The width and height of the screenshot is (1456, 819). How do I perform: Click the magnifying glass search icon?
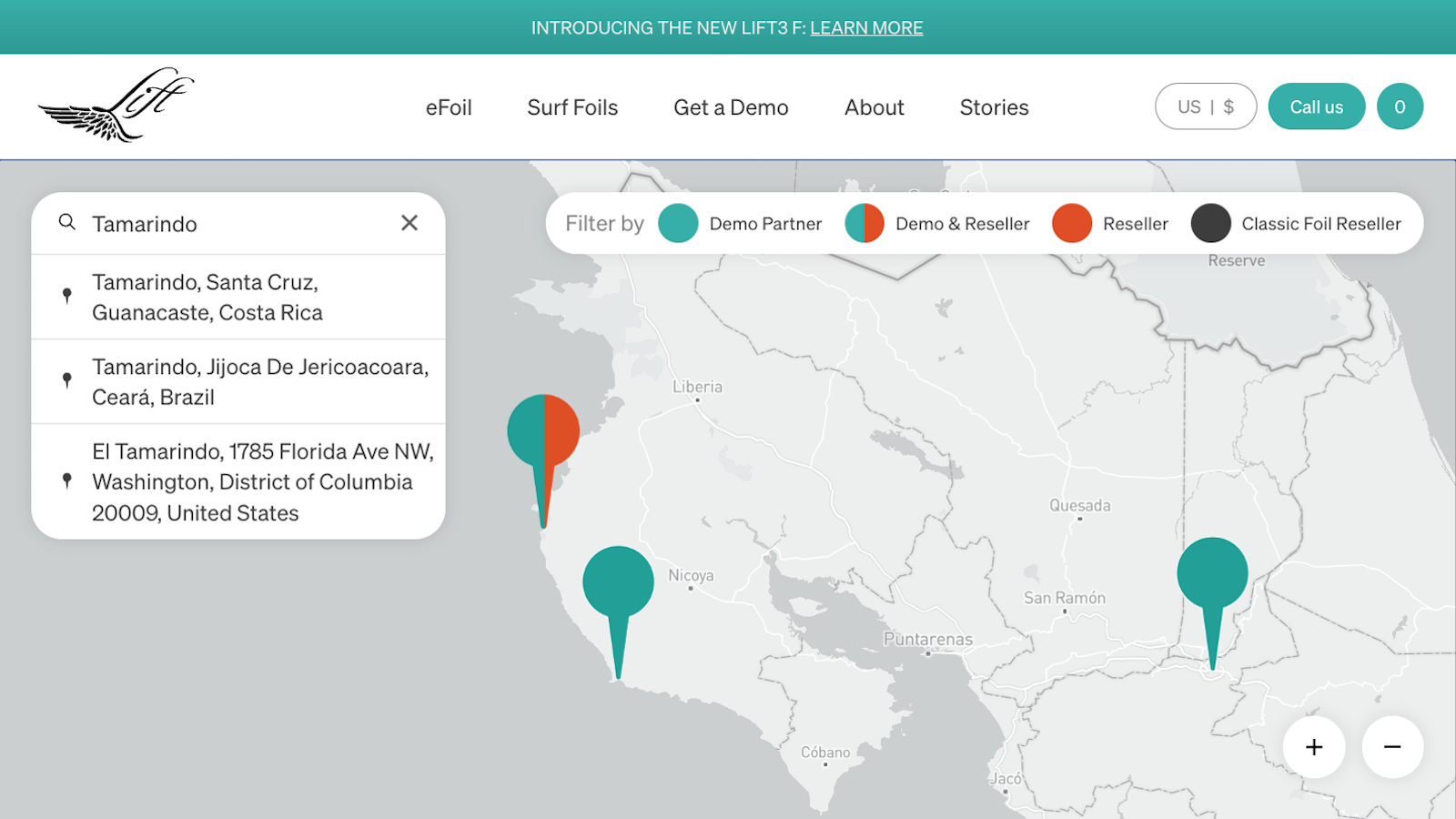67,223
